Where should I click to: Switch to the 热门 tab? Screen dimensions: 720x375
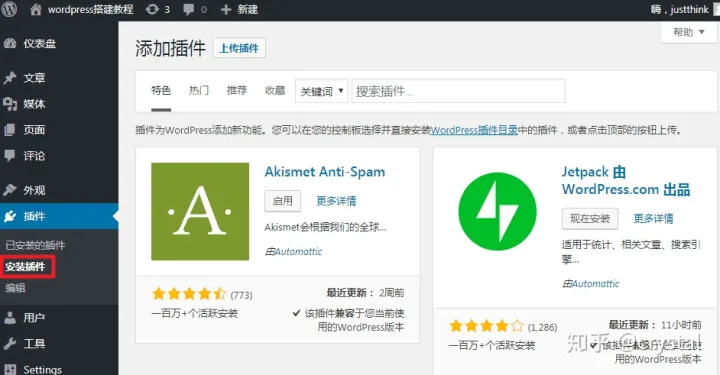[199, 90]
